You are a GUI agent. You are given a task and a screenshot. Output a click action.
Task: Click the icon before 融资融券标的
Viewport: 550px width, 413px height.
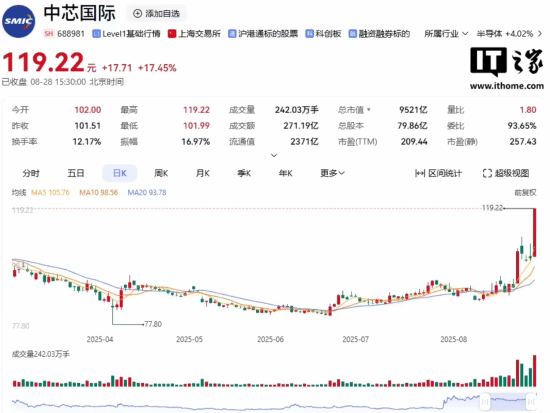point(353,34)
